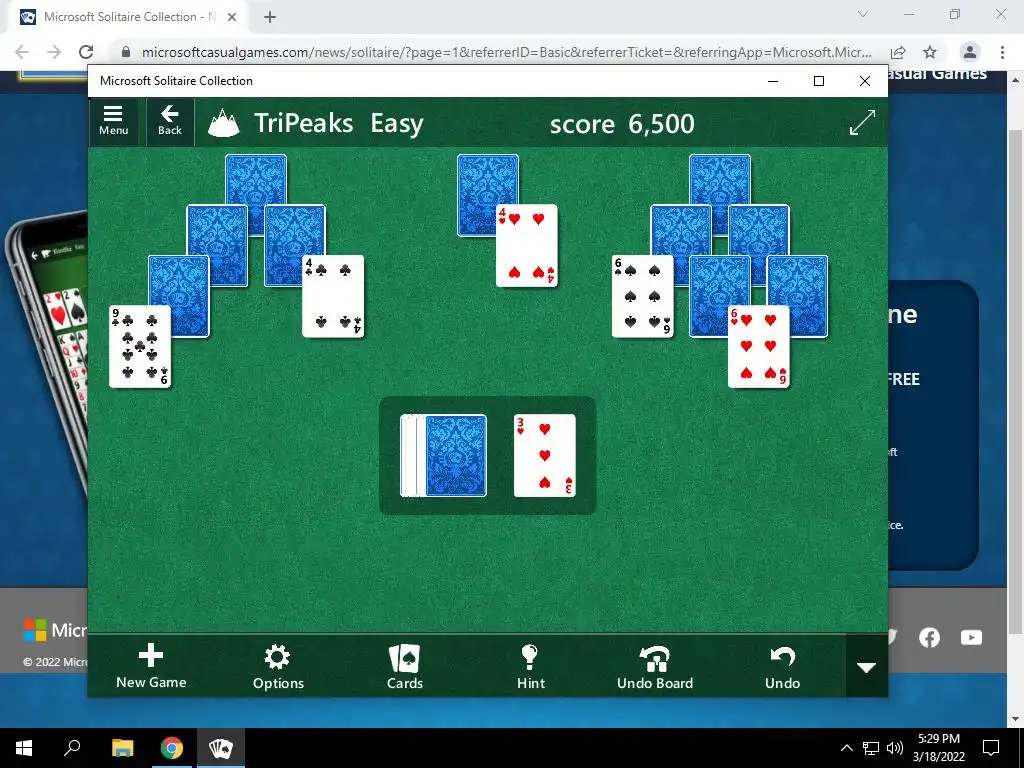
Task: Open the Cards button in the bottom bar
Action: (x=405, y=666)
